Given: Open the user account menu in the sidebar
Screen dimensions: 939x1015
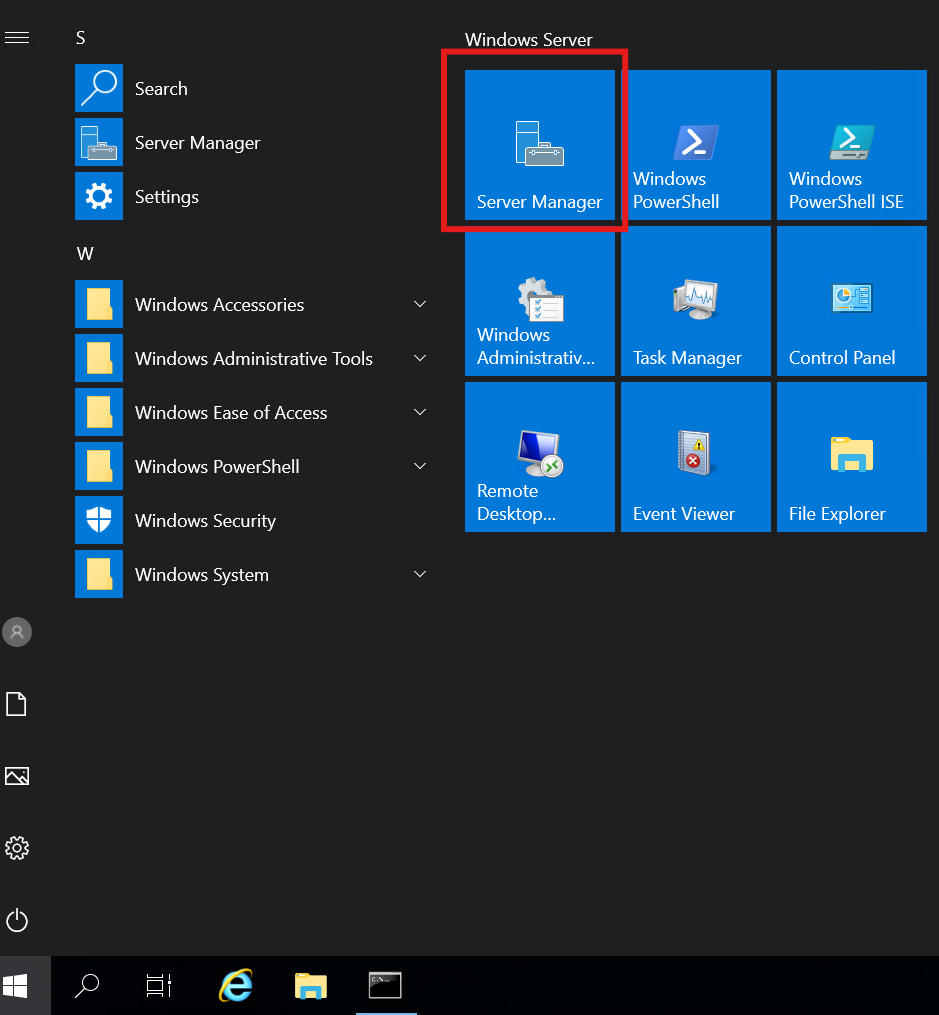Looking at the screenshot, I should pyautogui.click(x=17, y=632).
